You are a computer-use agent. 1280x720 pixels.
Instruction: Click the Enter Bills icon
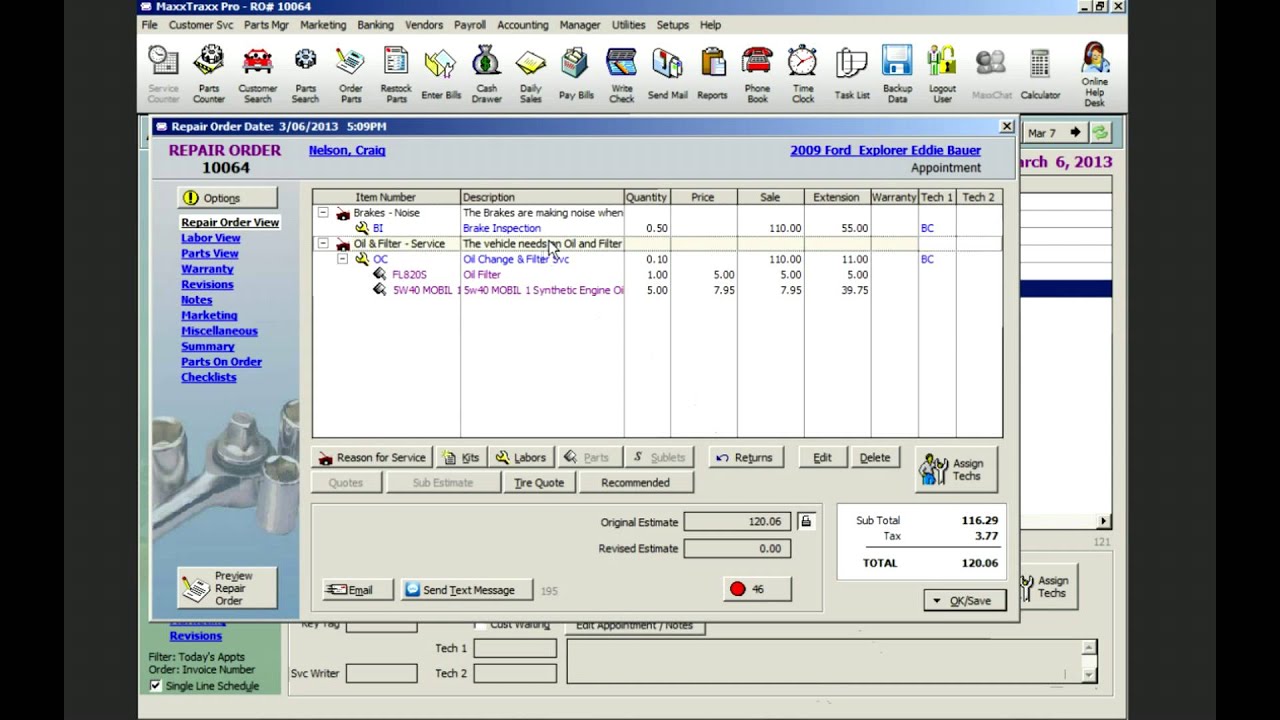click(441, 74)
